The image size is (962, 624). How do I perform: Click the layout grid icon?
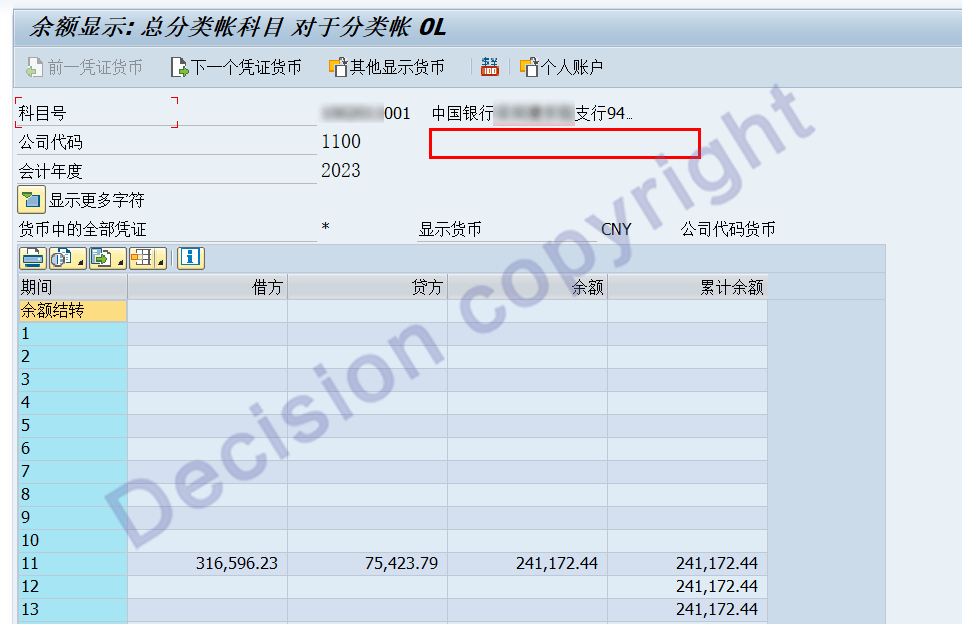point(142,258)
